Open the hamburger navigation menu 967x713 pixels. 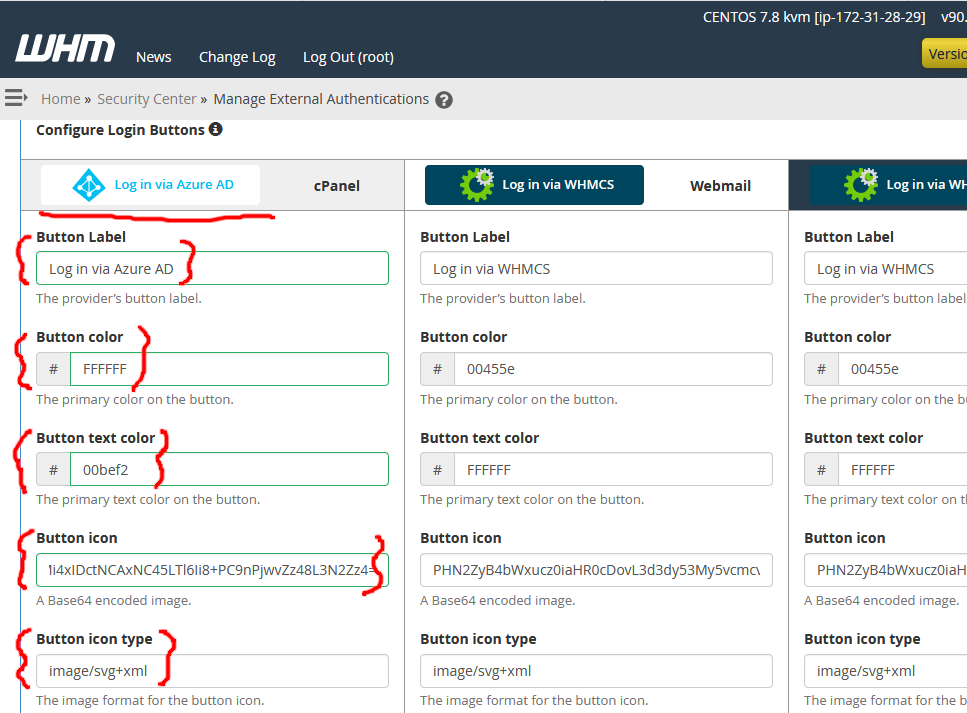[15, 98]
